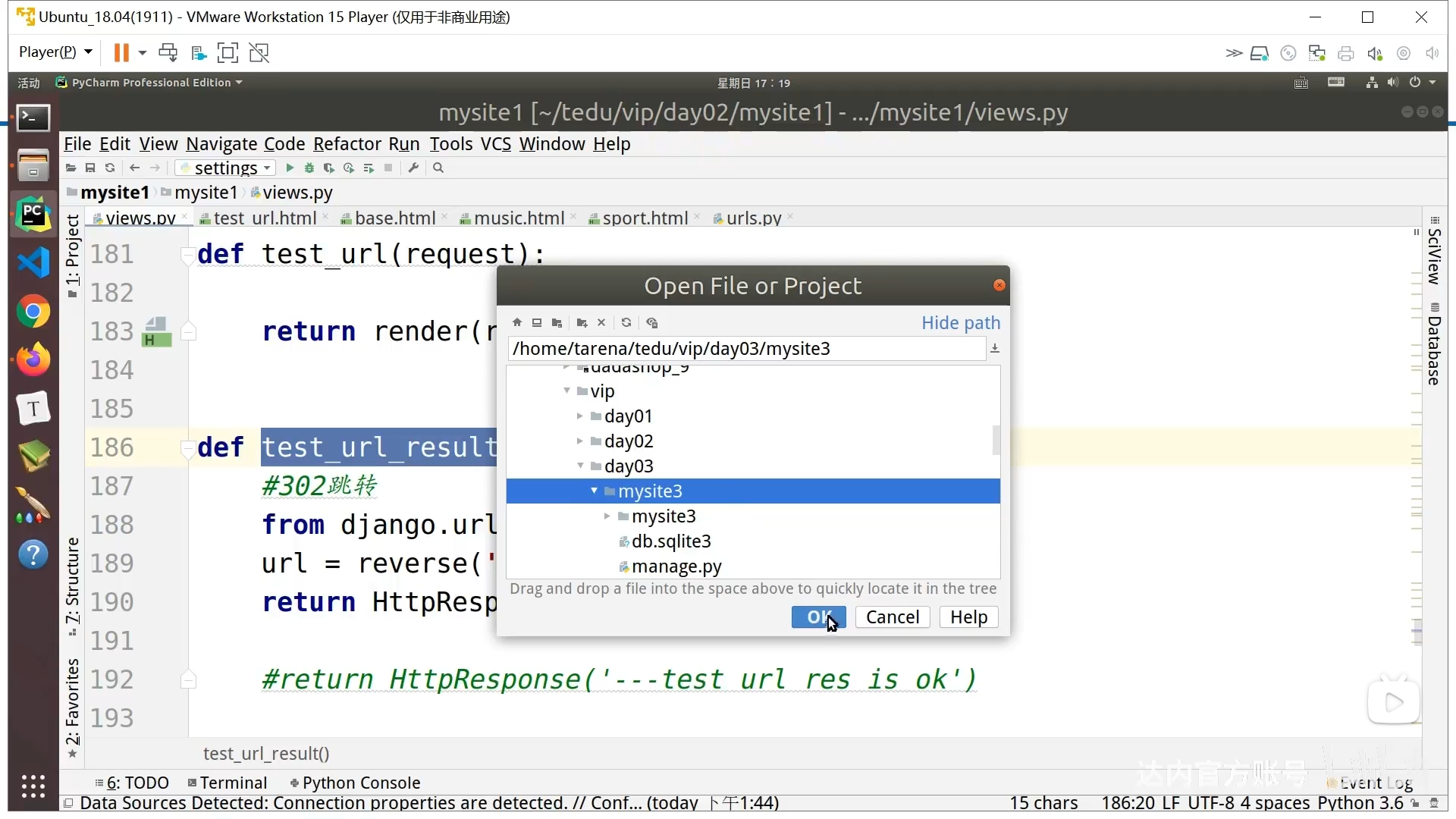Collapse the vip folder node
1456x819 pixels.
566,391
